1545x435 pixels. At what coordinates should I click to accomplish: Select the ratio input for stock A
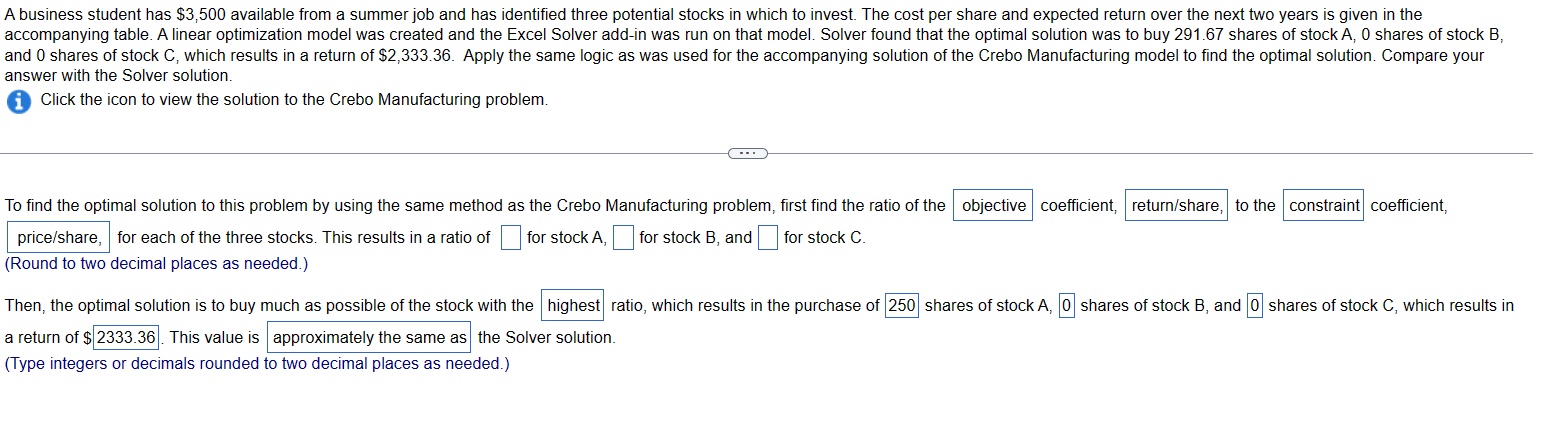click(511, 238)
